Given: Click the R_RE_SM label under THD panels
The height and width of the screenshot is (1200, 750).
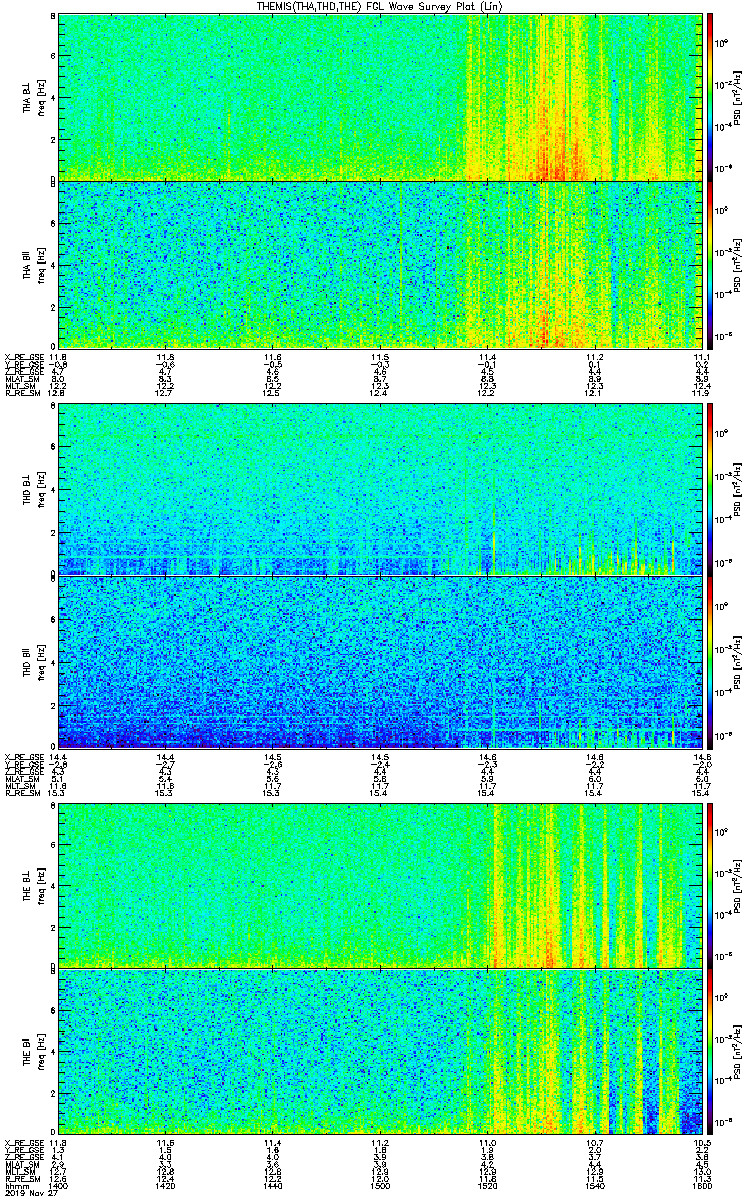Looking at the screenshot, I should point(21,792).
